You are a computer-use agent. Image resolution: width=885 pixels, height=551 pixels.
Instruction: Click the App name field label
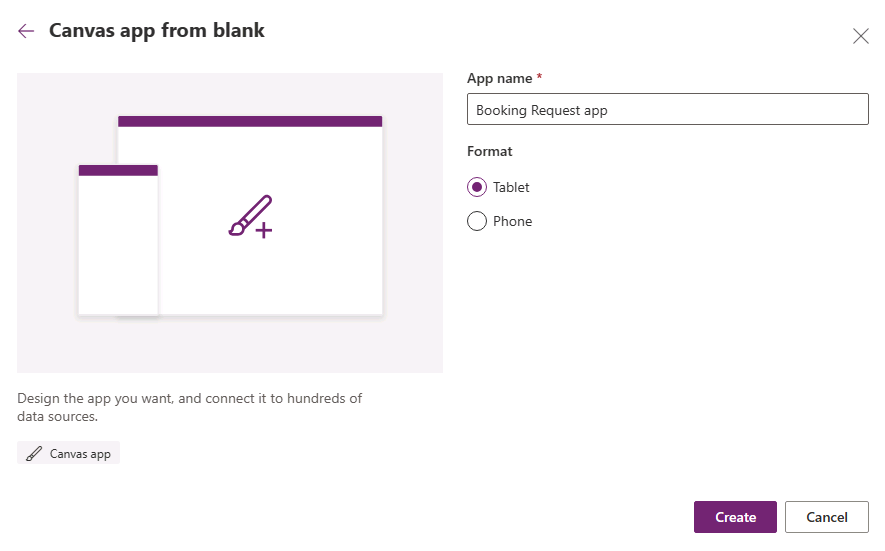500,78
